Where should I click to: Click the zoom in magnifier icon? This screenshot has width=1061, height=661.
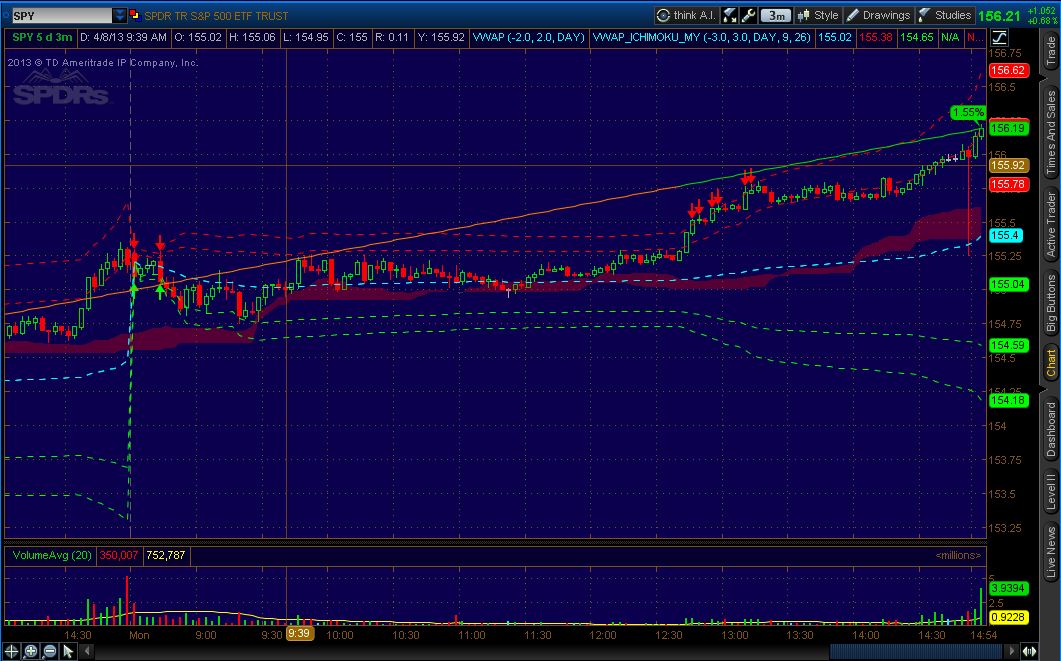pyautogui.click(x=30, y=652)
